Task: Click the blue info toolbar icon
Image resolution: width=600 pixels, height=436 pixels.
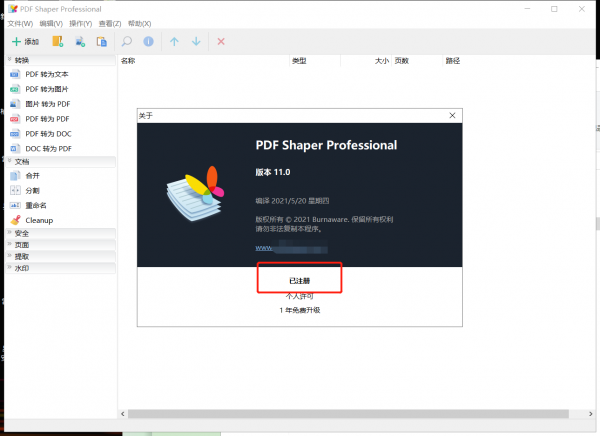Action: click(148, 41)
